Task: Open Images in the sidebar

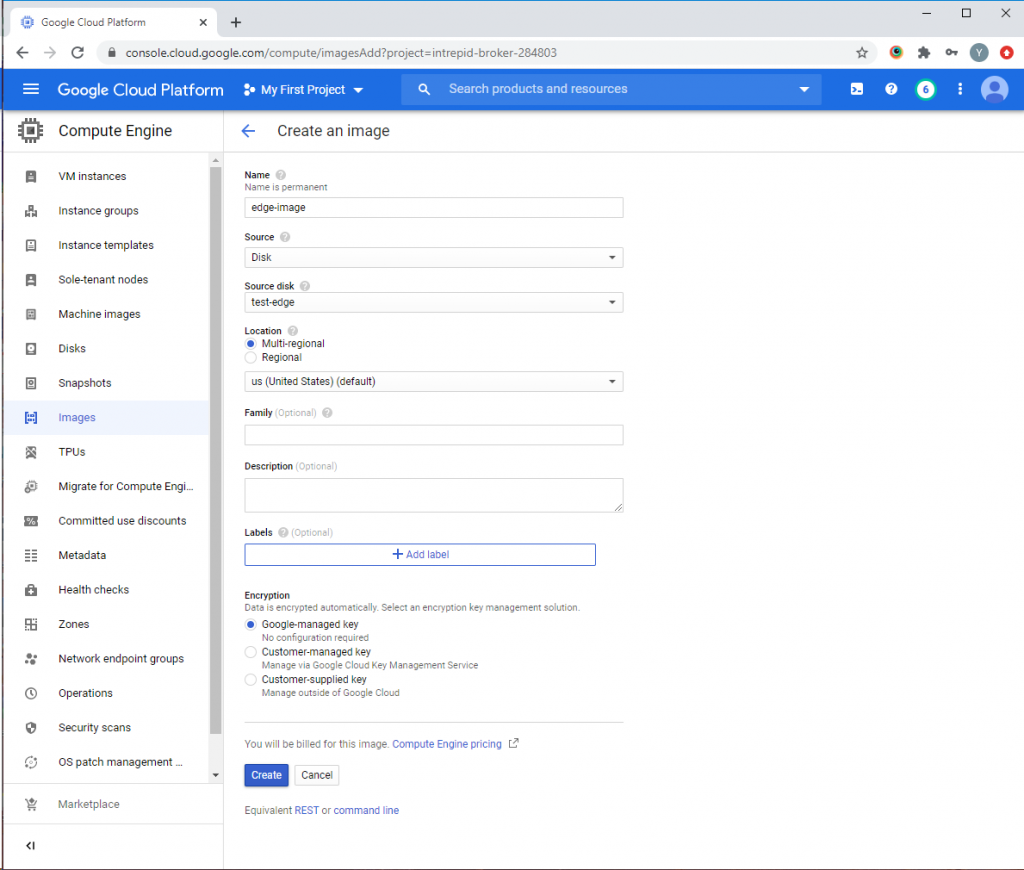Action: (x=77, y=417)
